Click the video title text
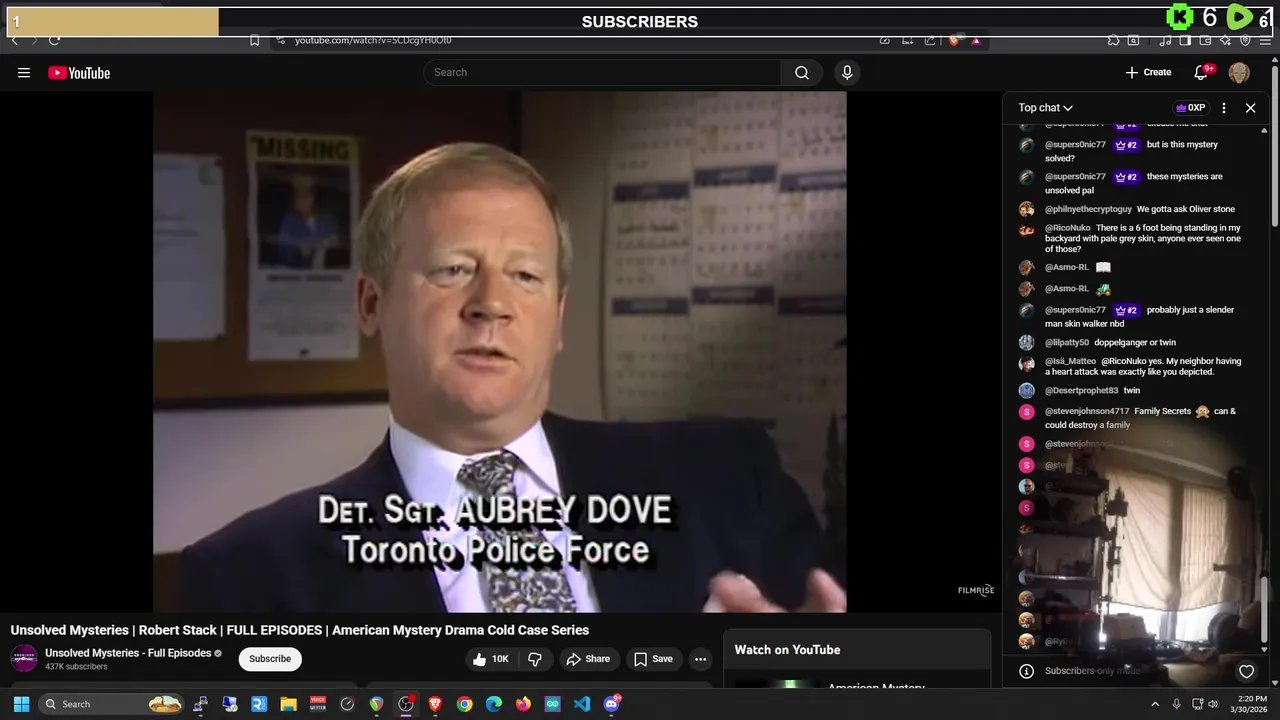This screenshot has width=1280, height=720. tap(300, 630)
